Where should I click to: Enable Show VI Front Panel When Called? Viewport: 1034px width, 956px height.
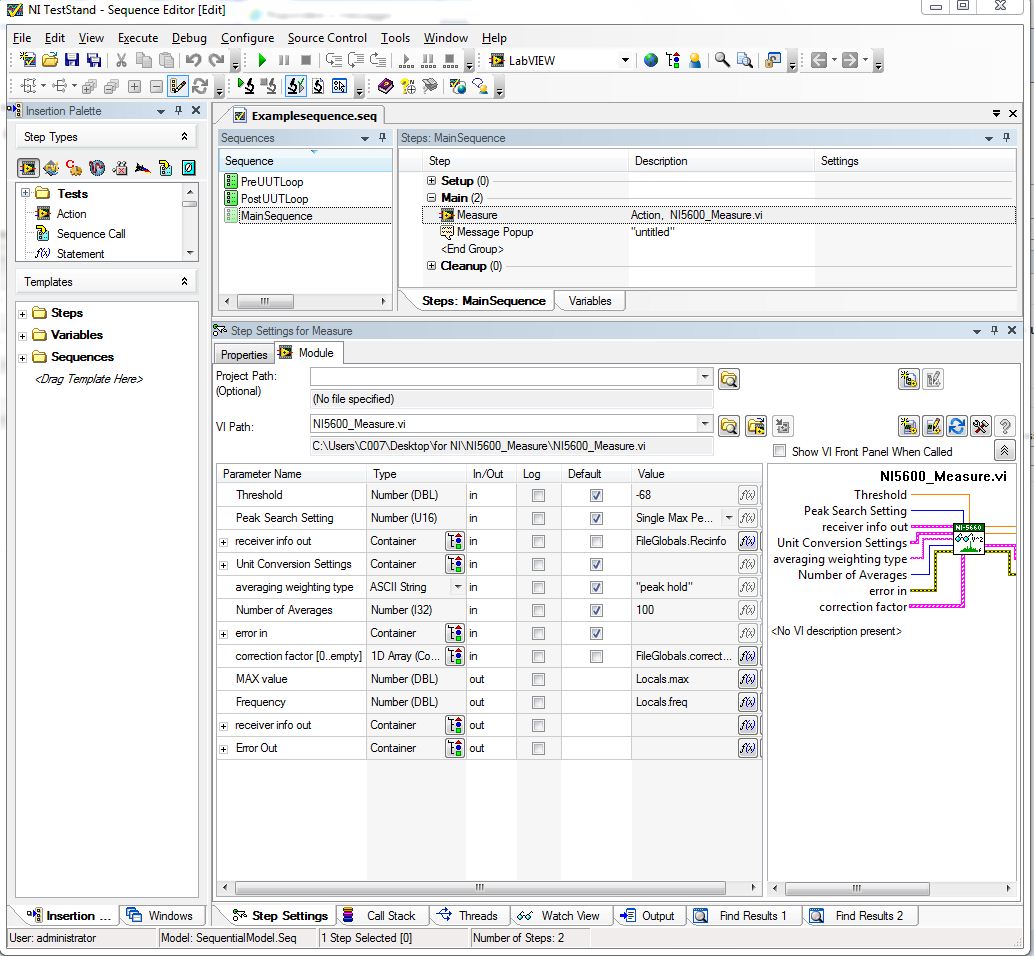point(780,452)
